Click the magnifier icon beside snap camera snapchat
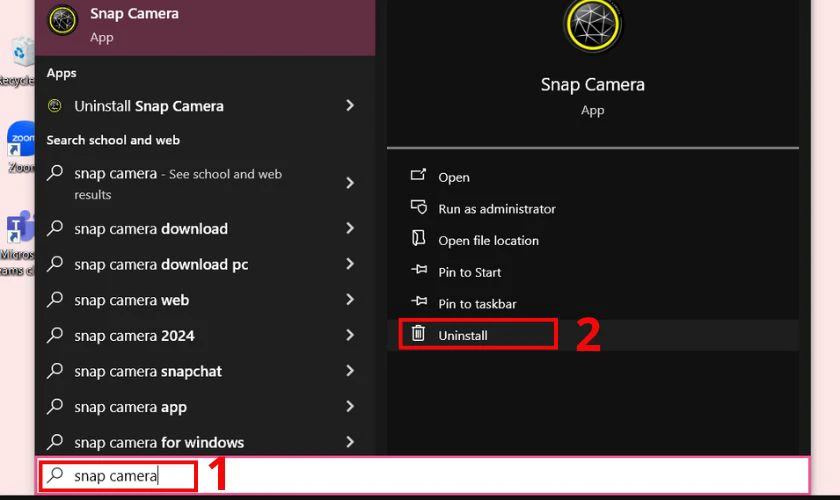Viewport: 840px width, 500px height. [x=55, y=371]
